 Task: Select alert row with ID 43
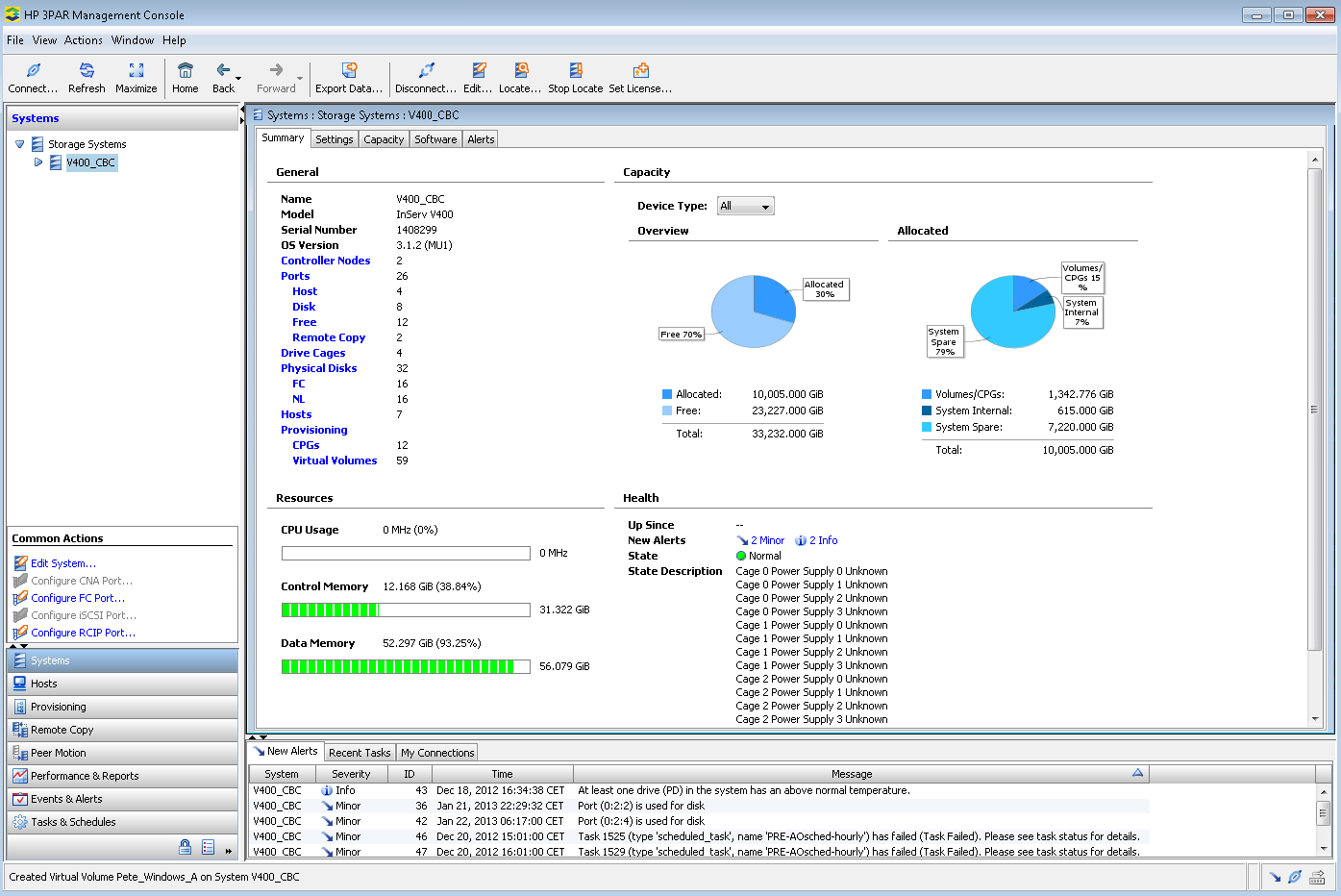699,790
